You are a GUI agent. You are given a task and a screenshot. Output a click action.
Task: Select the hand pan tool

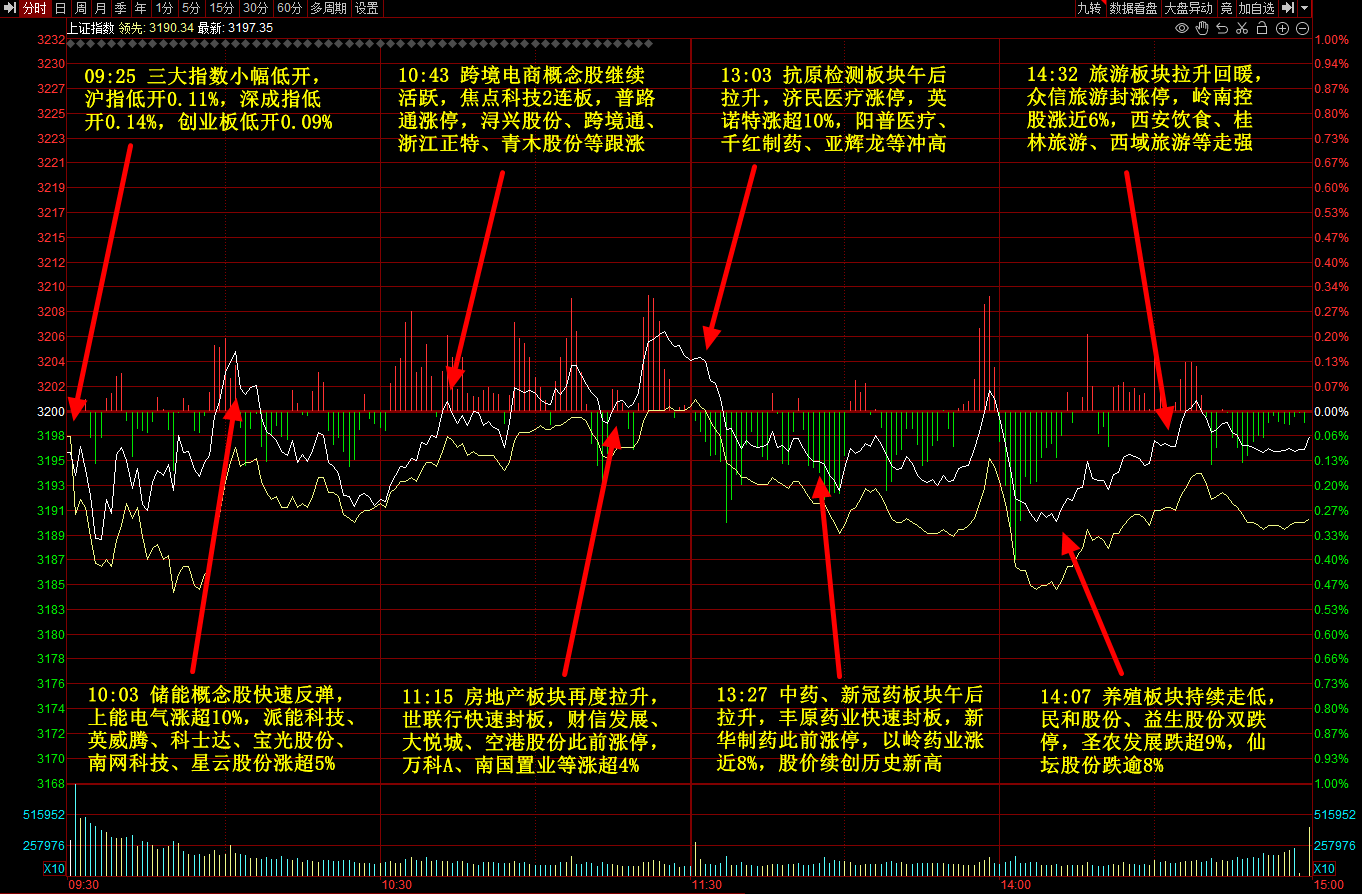1202,28
